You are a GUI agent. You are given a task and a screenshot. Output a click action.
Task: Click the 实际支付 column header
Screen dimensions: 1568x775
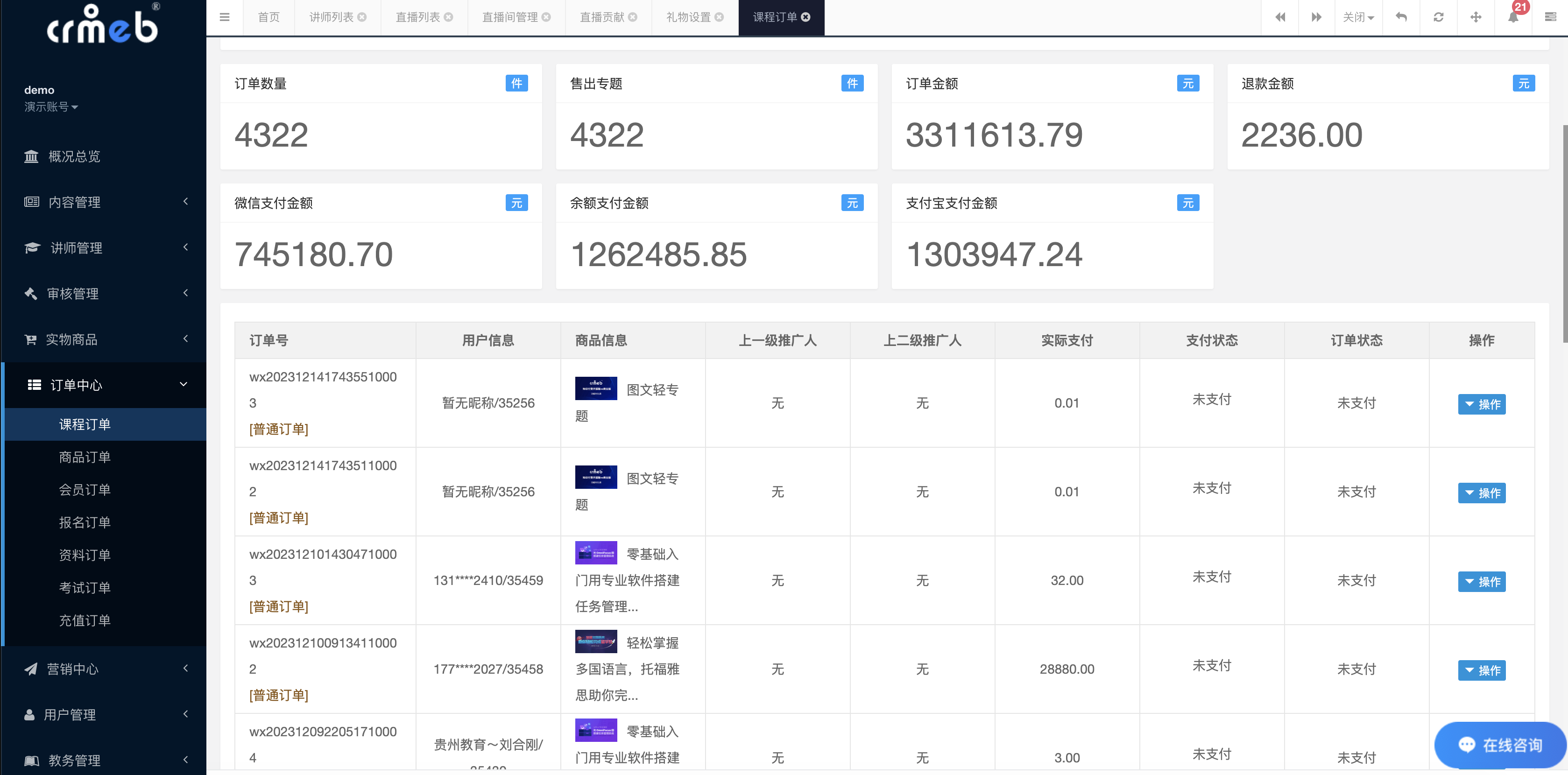tap(1067, 340)
